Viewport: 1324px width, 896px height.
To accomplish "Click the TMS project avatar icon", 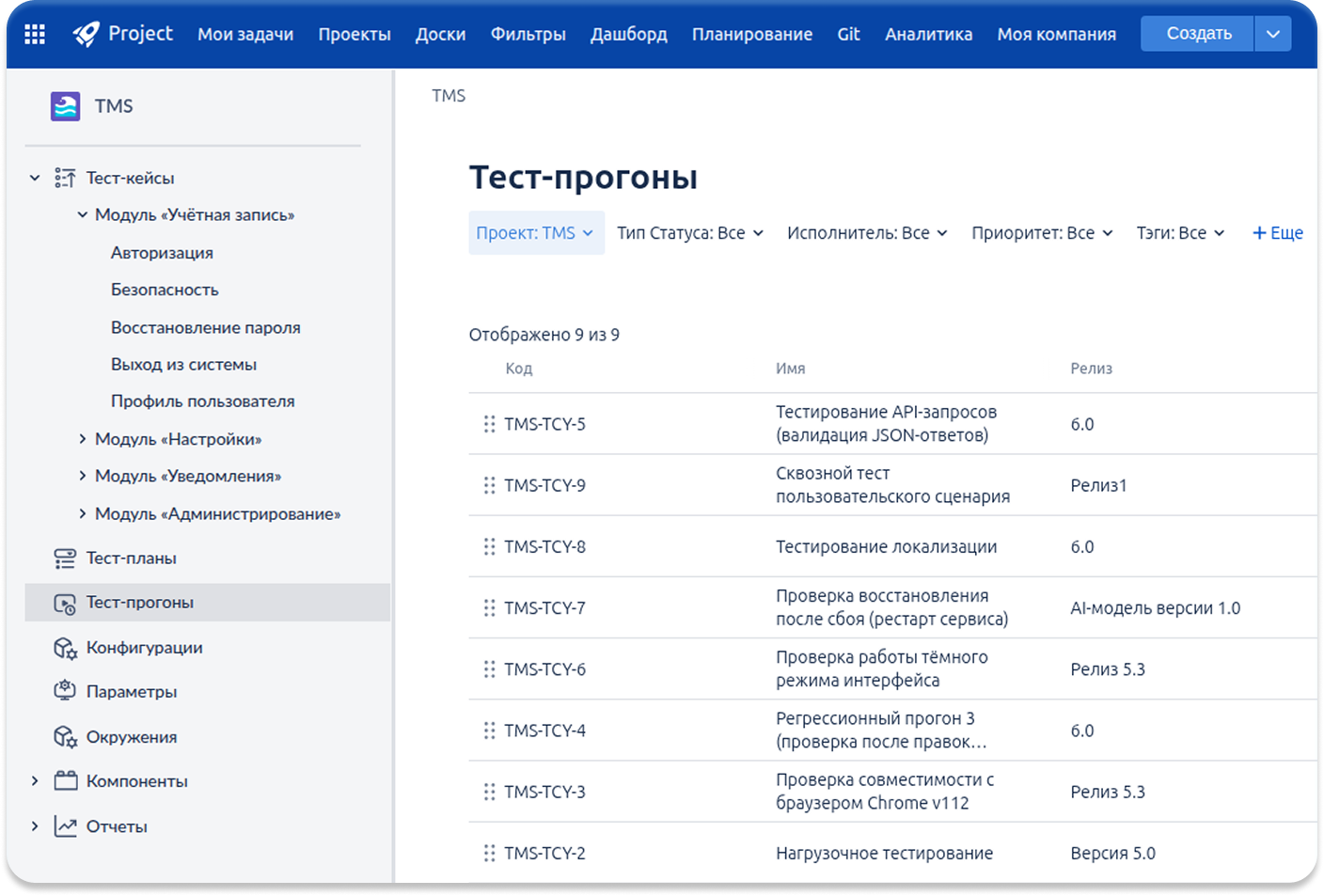I will pyautogui.click(x=65, y=106).
